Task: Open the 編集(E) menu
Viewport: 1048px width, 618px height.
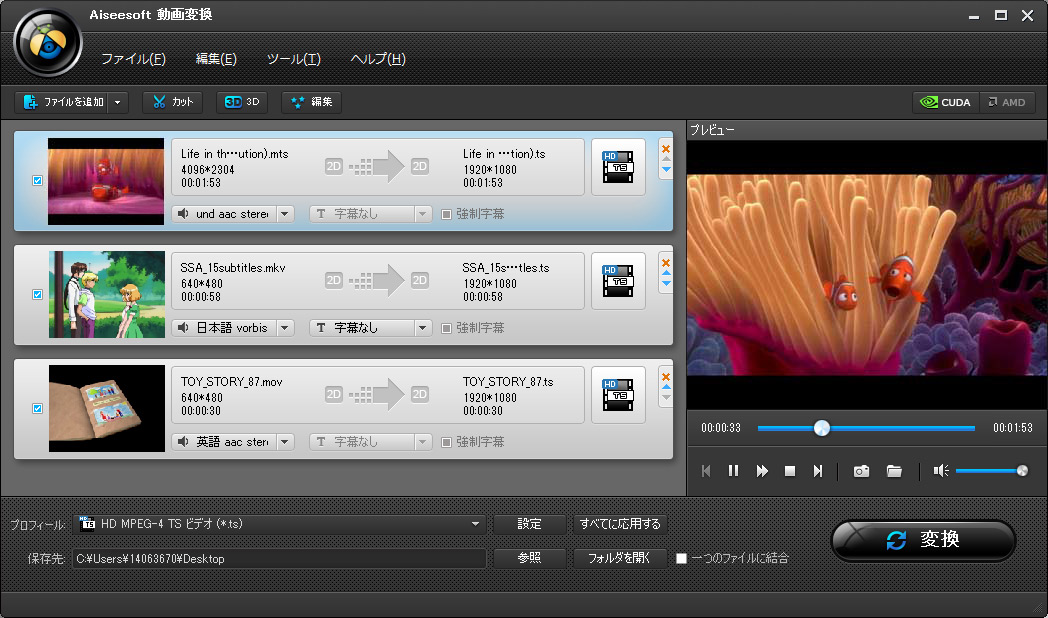Action: pyautogui.click(x=216, y=59)
